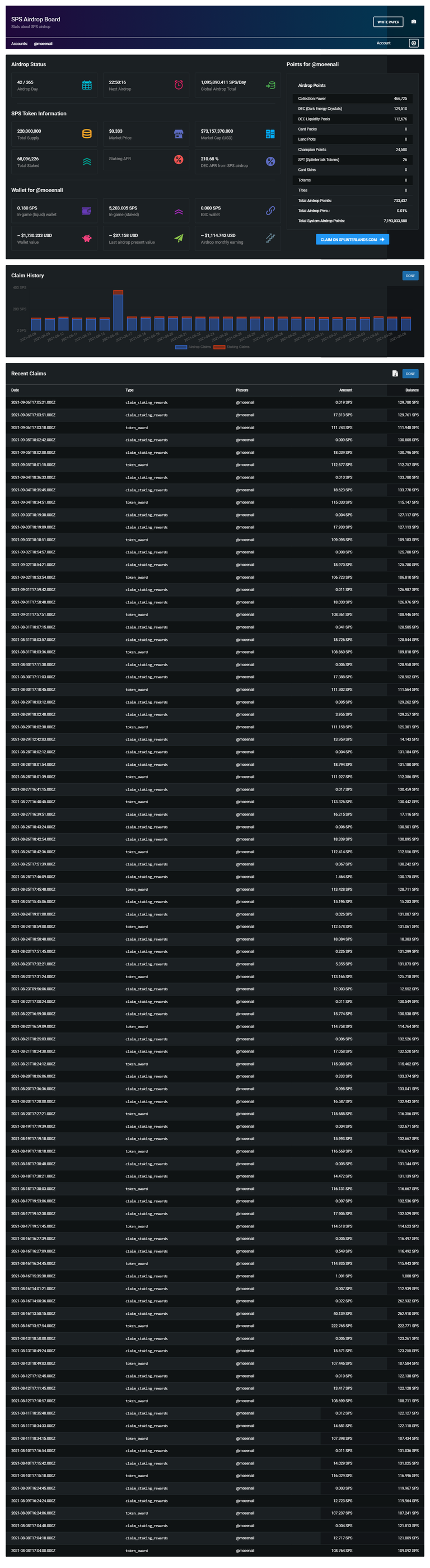Screen dimensions: 430x1568
Task: Click the camera screenshot icon in header
Action: pyautogui.click(x=414, y=22)
